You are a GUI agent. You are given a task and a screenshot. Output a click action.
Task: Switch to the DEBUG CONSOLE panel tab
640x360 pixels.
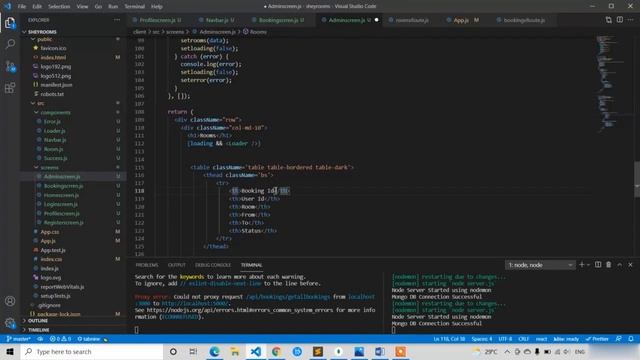(x=213, y=265)
